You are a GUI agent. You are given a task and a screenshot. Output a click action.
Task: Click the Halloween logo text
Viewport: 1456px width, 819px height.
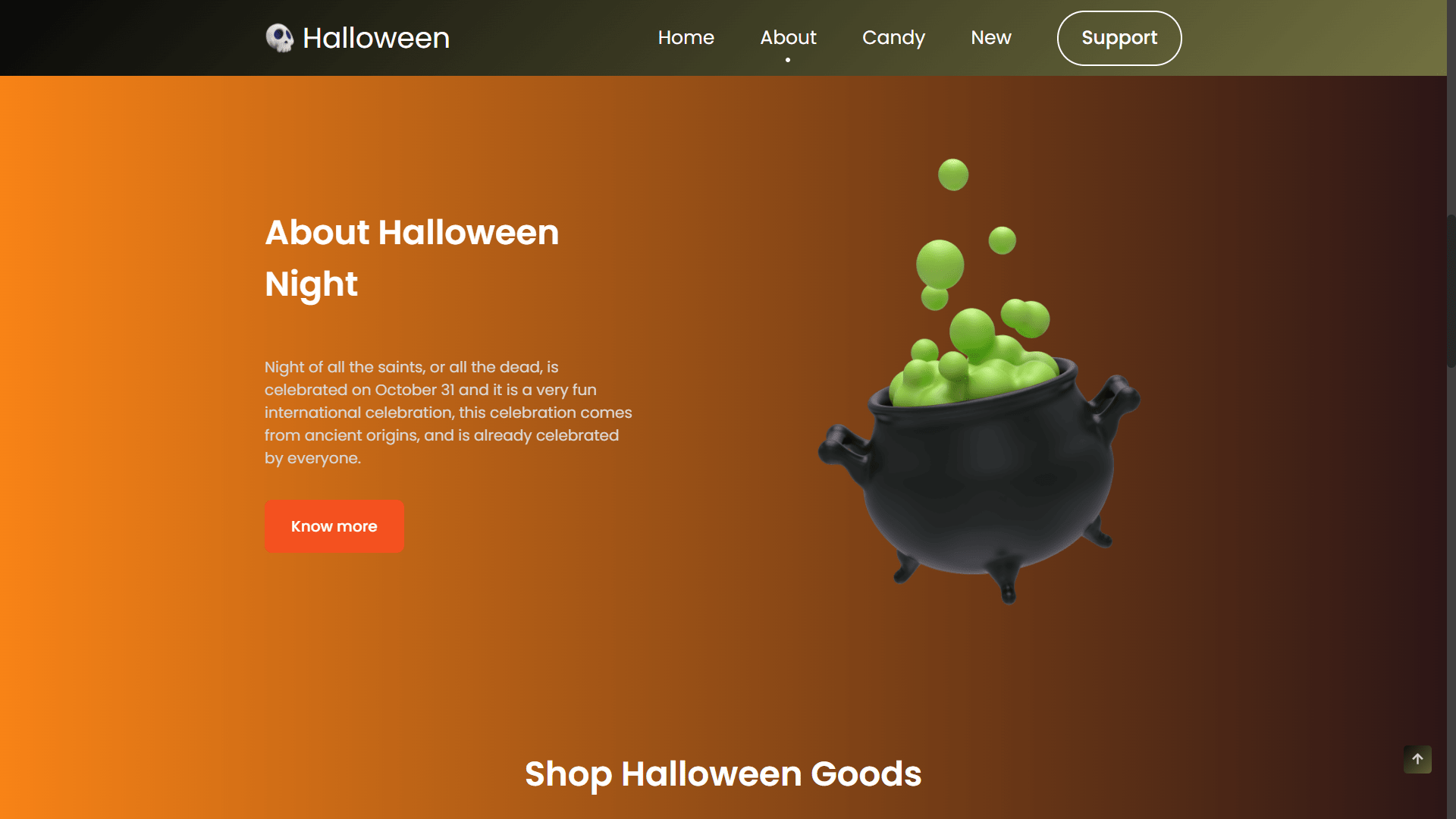coord(376,38)
